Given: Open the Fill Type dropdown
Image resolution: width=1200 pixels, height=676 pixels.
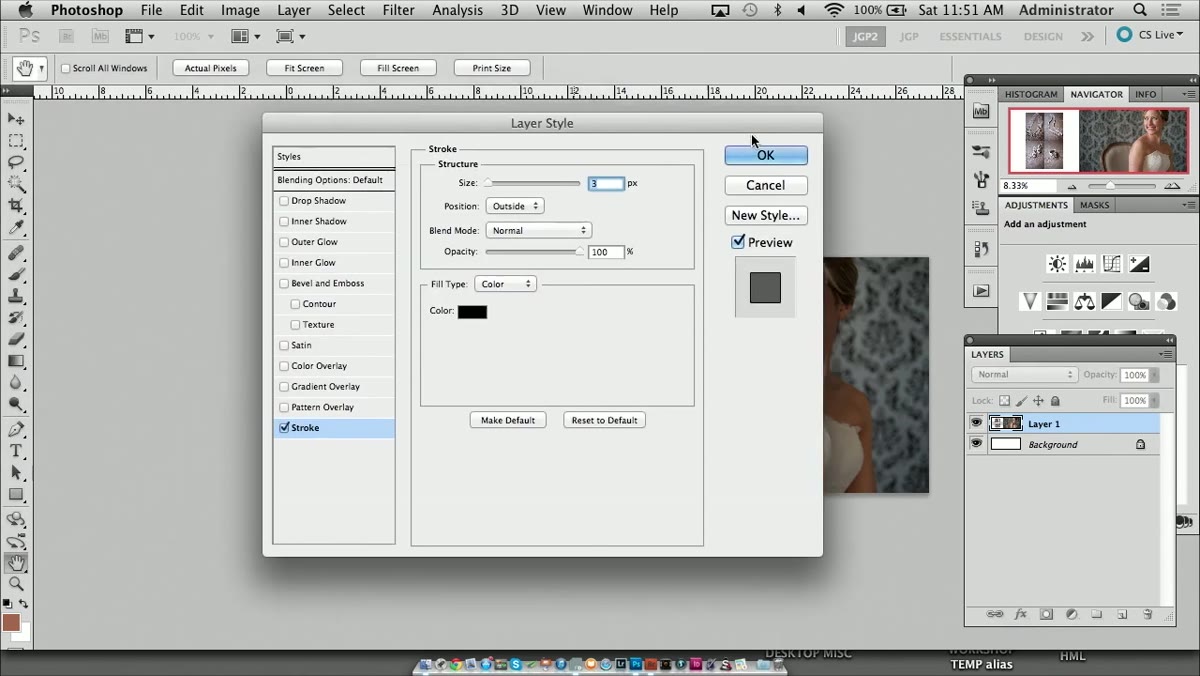Looking at the screenshot, I should (x=505, y=284).
